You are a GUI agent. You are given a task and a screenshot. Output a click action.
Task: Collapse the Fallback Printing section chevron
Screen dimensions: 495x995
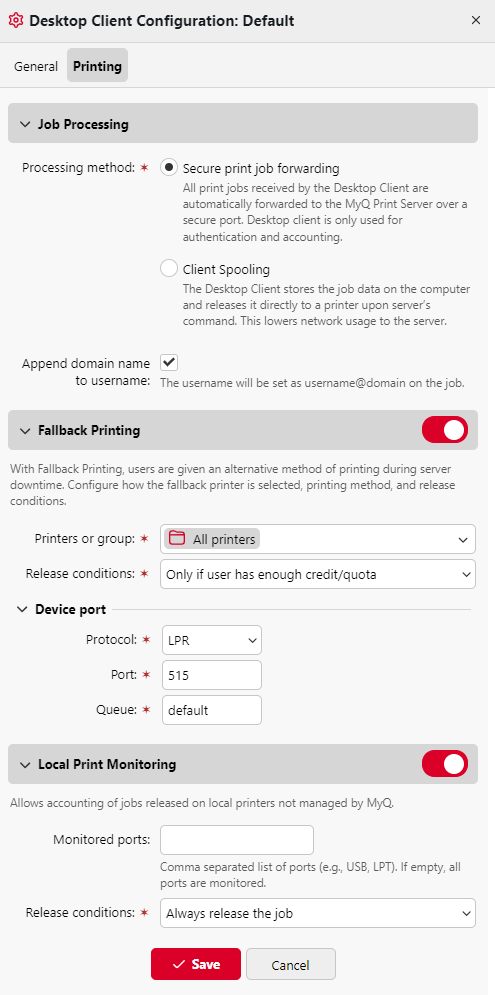pos(25,431)
